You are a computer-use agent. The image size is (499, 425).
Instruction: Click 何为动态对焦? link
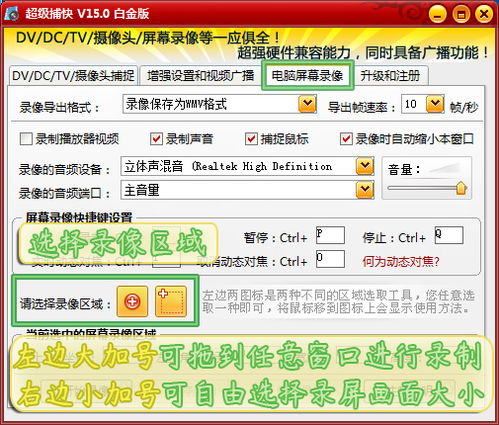pyautogui.click(x=401, y=262)
